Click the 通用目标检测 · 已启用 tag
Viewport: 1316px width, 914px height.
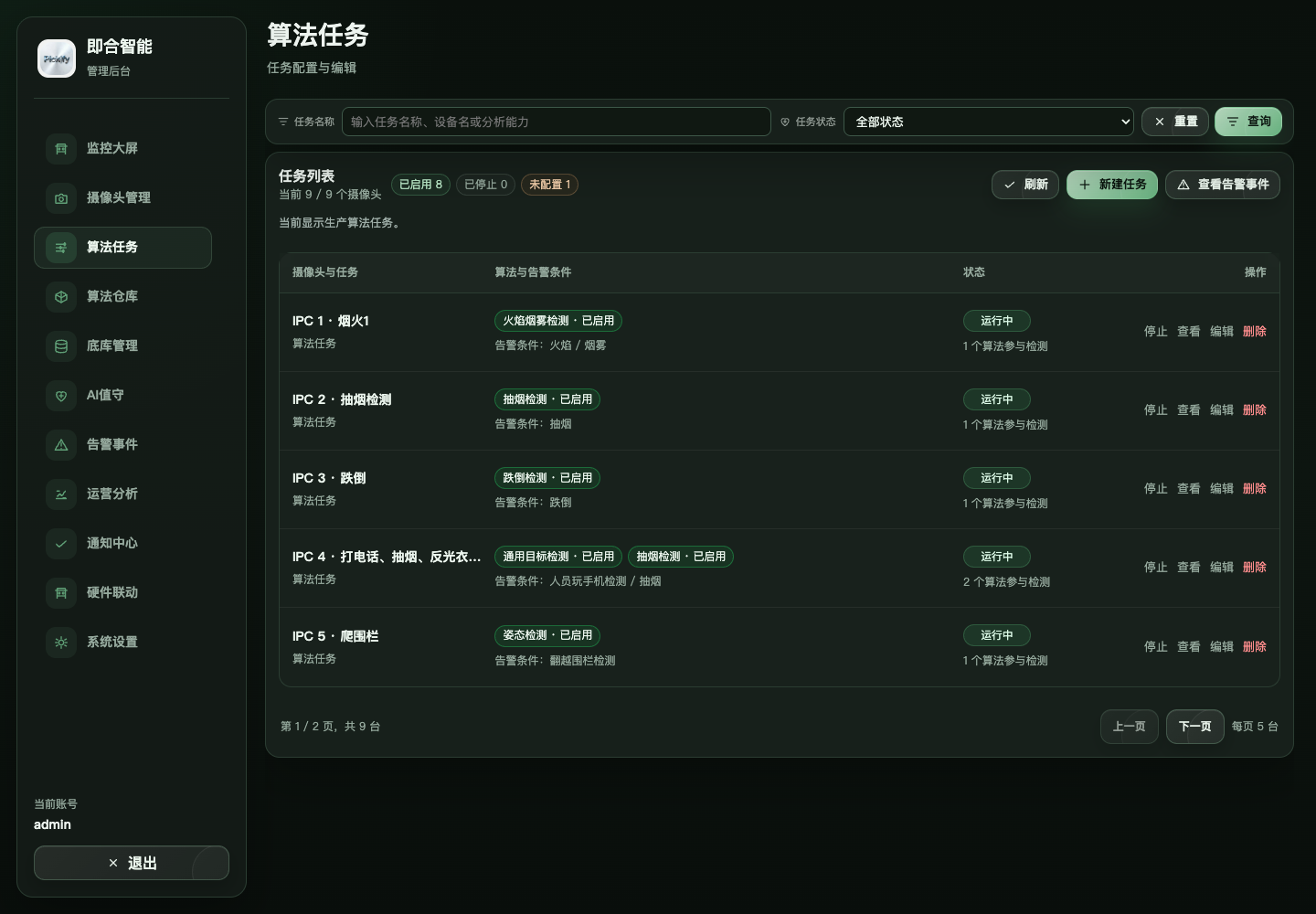coord(558,557)
